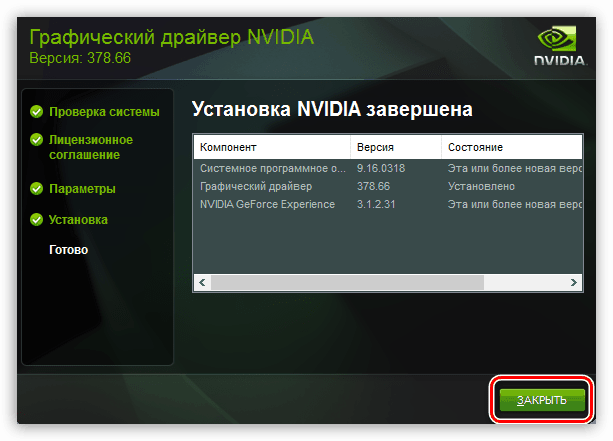Click the Версия: 378.66 header text

tap(80, 58)
